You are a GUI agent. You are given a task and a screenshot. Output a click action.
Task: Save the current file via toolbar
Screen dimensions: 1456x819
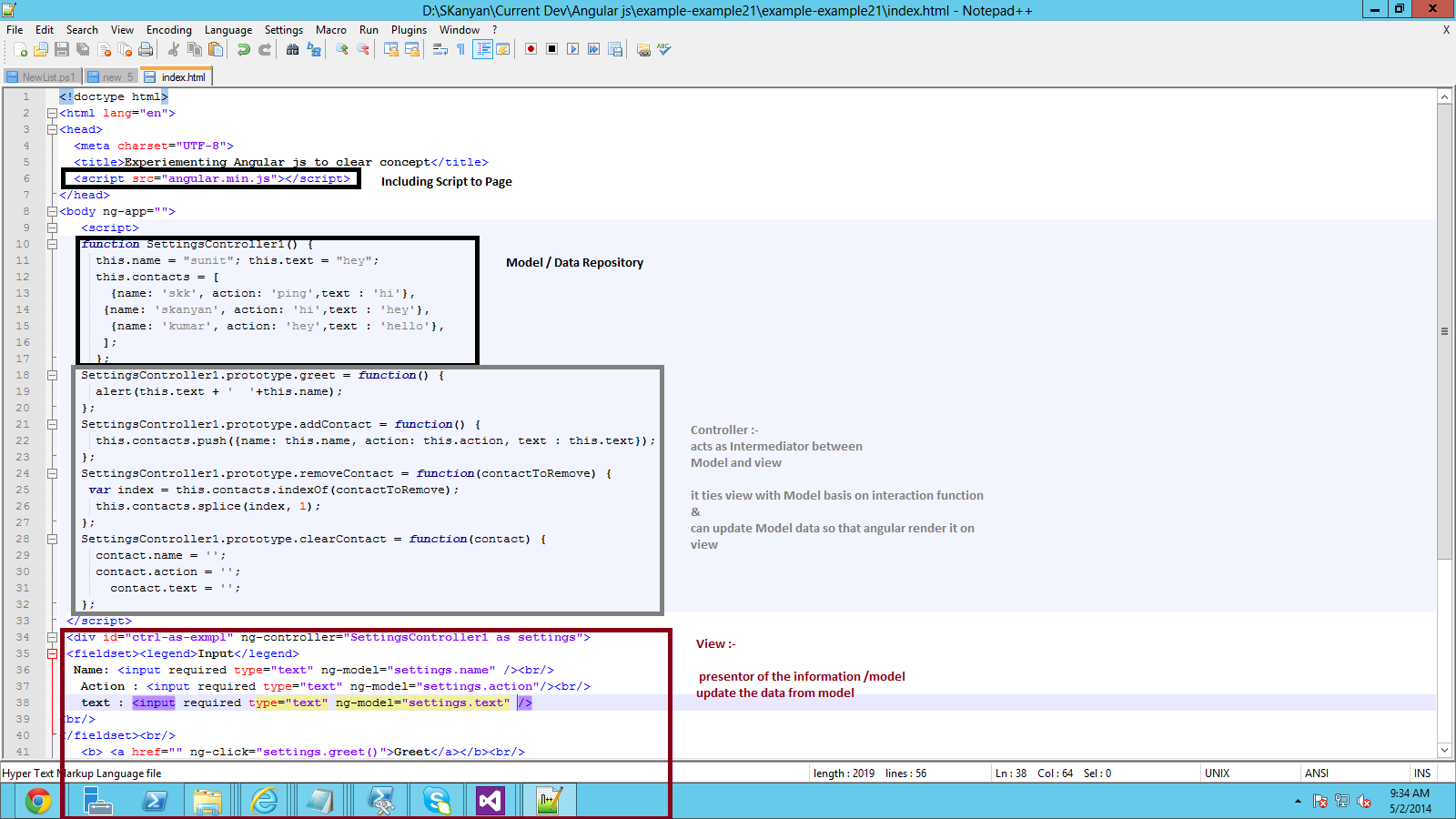click(x=62, y=50)
